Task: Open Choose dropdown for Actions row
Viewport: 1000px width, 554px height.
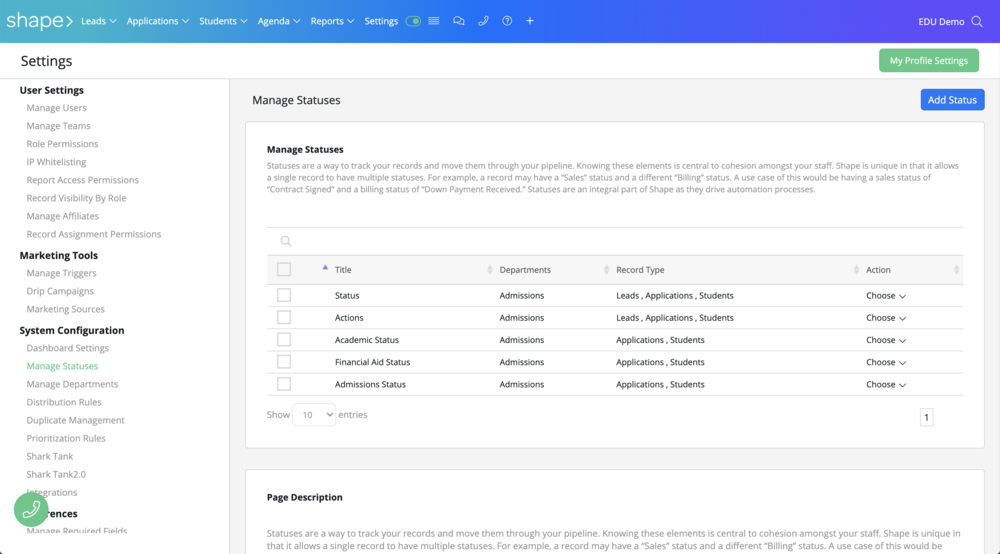Action: [x=886, y=318]
